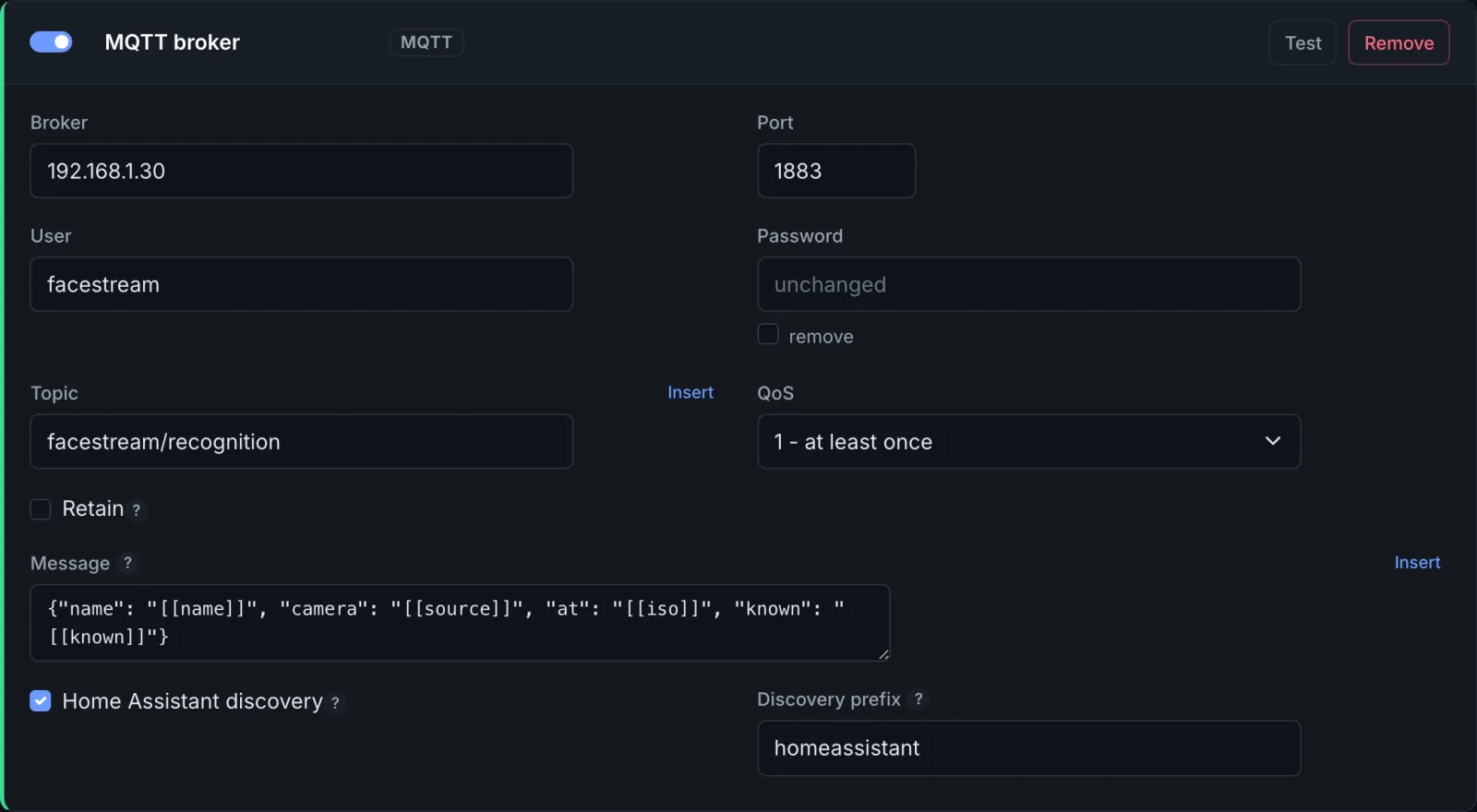Image resolution: width=1477 pixels, height=812 pixels.
Task: Click the Port label
Action: pos(775,123)
